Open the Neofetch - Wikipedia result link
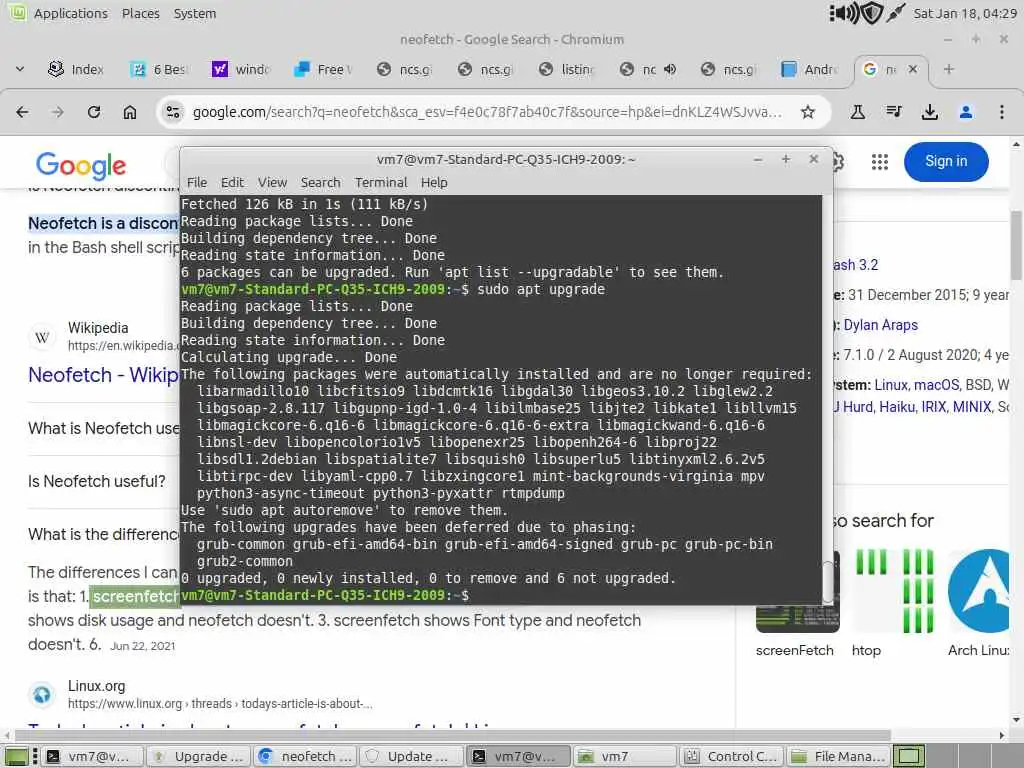Viewport: 1024px width, 768px height. tap(103, 375)
